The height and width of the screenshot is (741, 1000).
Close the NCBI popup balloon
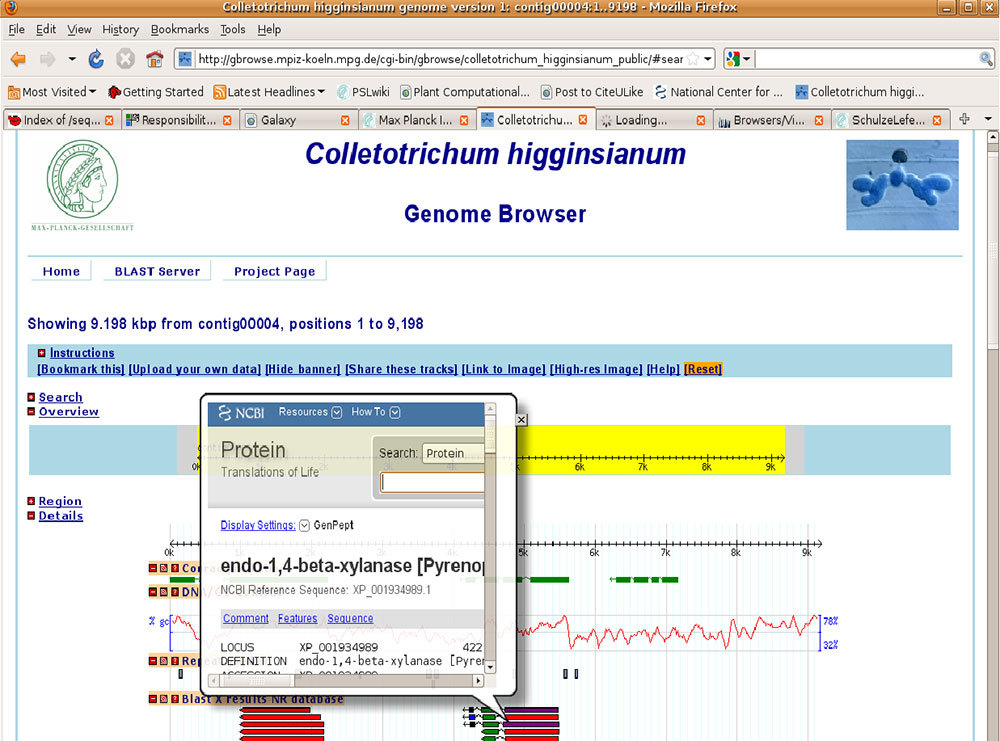pos(522,420)
